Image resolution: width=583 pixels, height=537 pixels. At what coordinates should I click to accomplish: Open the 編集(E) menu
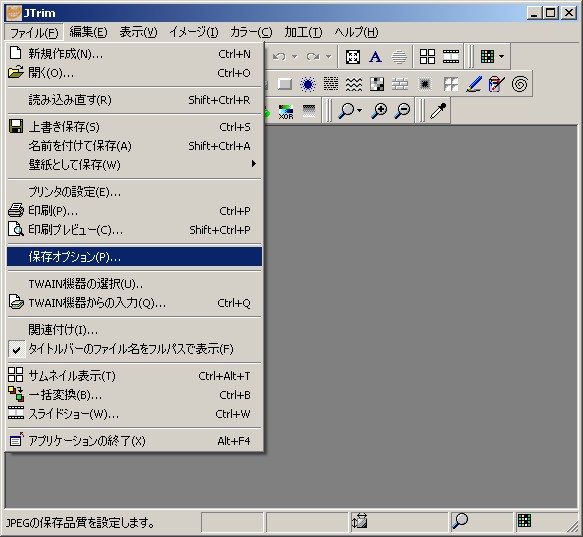[88, 32]
